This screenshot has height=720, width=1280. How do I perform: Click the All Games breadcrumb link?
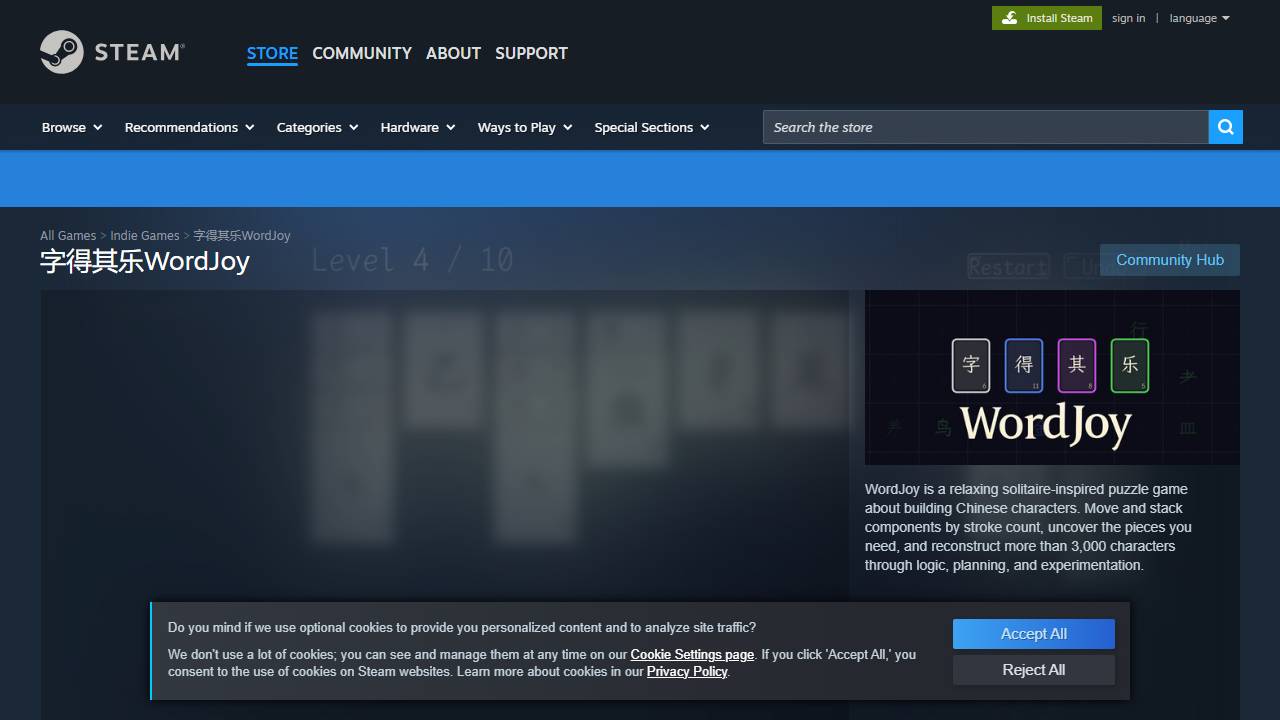pos(68,236)
